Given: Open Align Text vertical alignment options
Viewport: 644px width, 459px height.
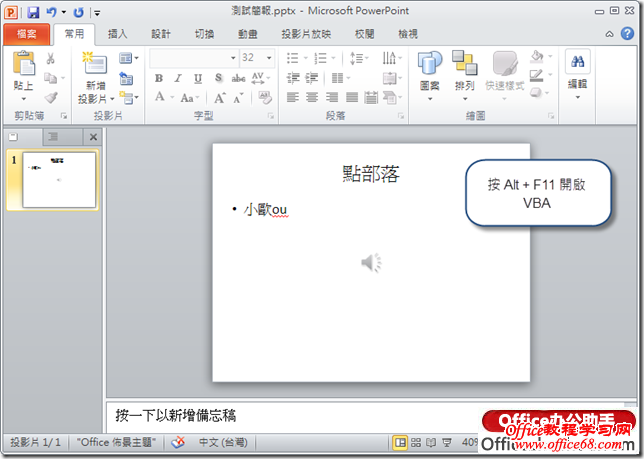Looking at the screenshot, I should 391,78.
